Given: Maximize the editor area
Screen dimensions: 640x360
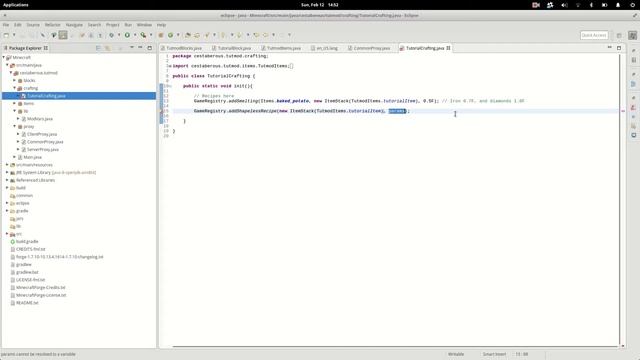Looking at the screenshot, I should [x=619, y=48].
